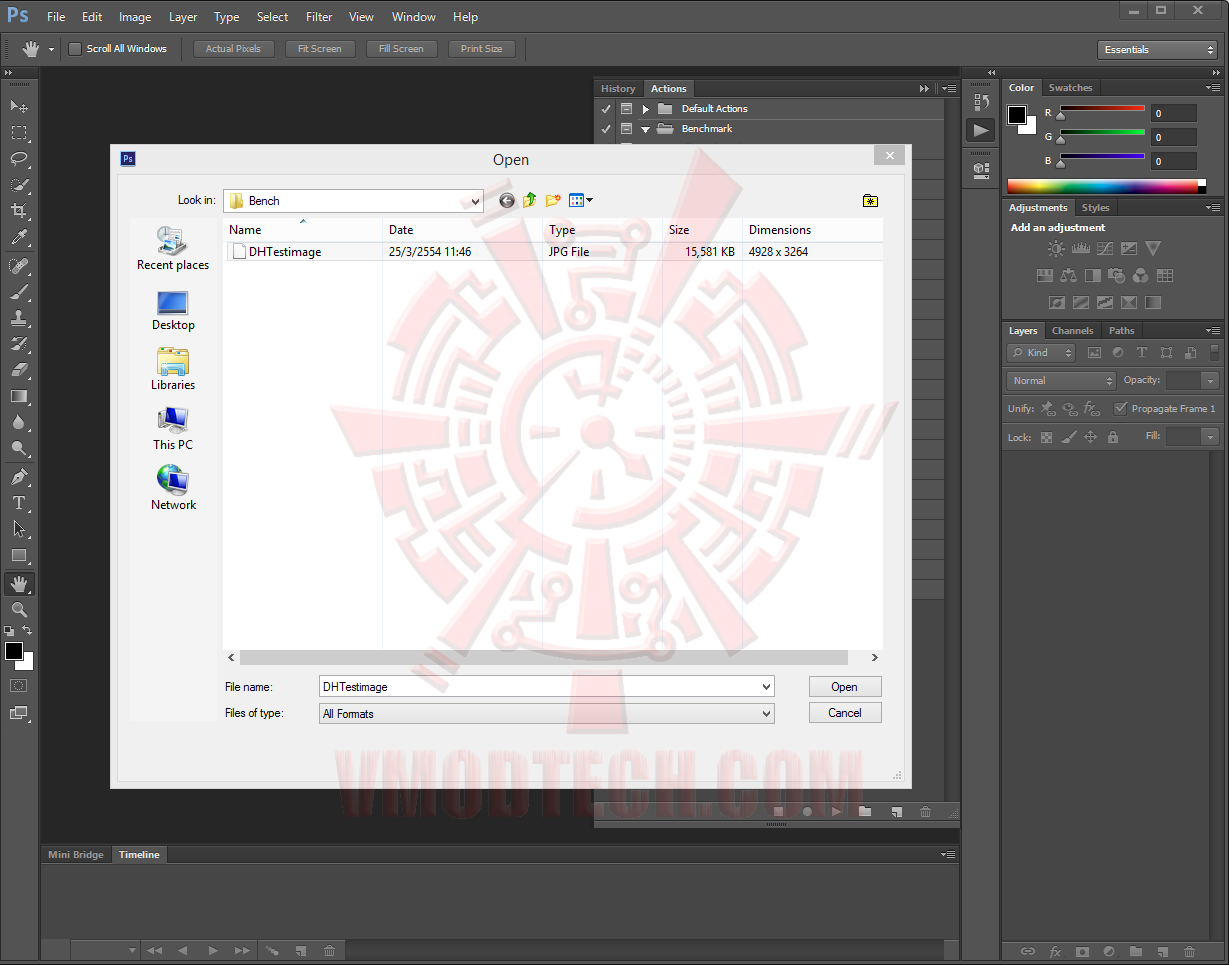Select the Rectangular Marquee tool
Screen dimensions: 1229x965
click(19, 133)
